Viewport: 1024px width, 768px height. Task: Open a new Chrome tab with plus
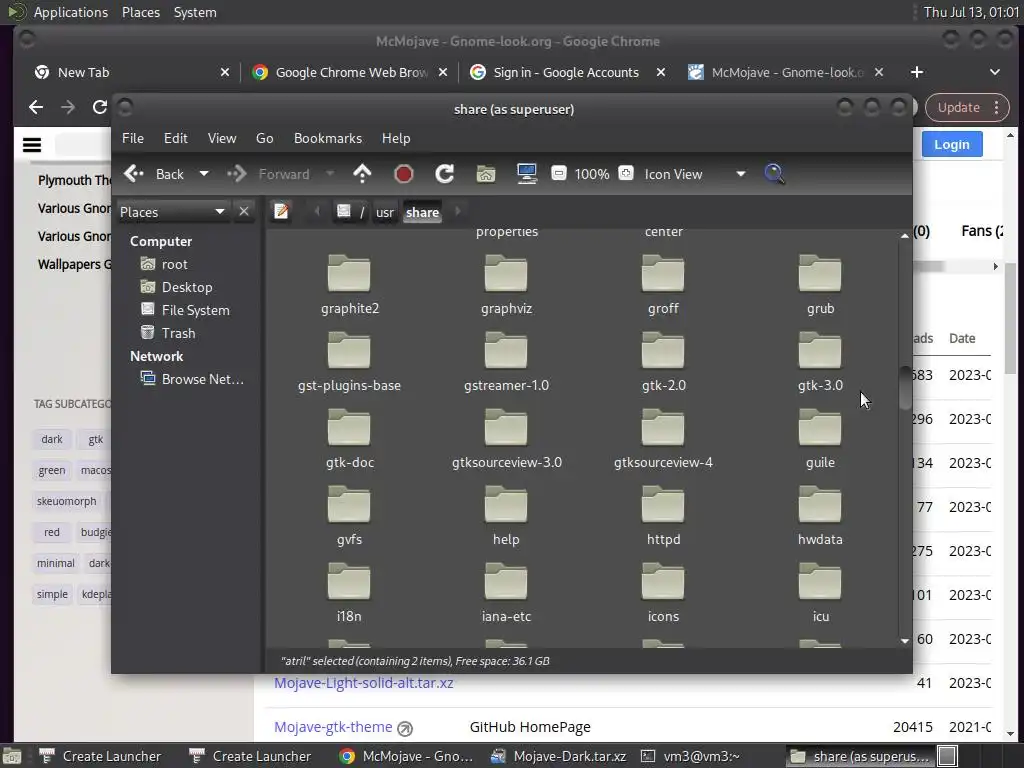pos(917,72)
